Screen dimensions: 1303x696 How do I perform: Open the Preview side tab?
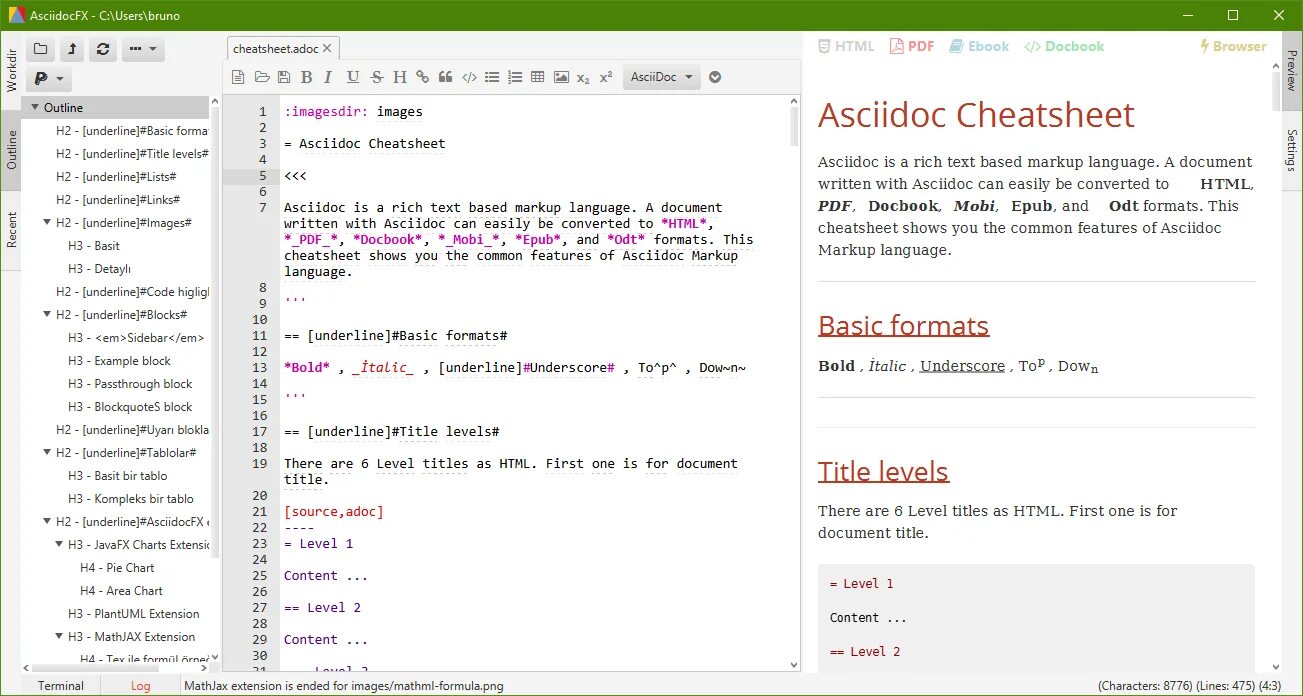coord(1292,70)
